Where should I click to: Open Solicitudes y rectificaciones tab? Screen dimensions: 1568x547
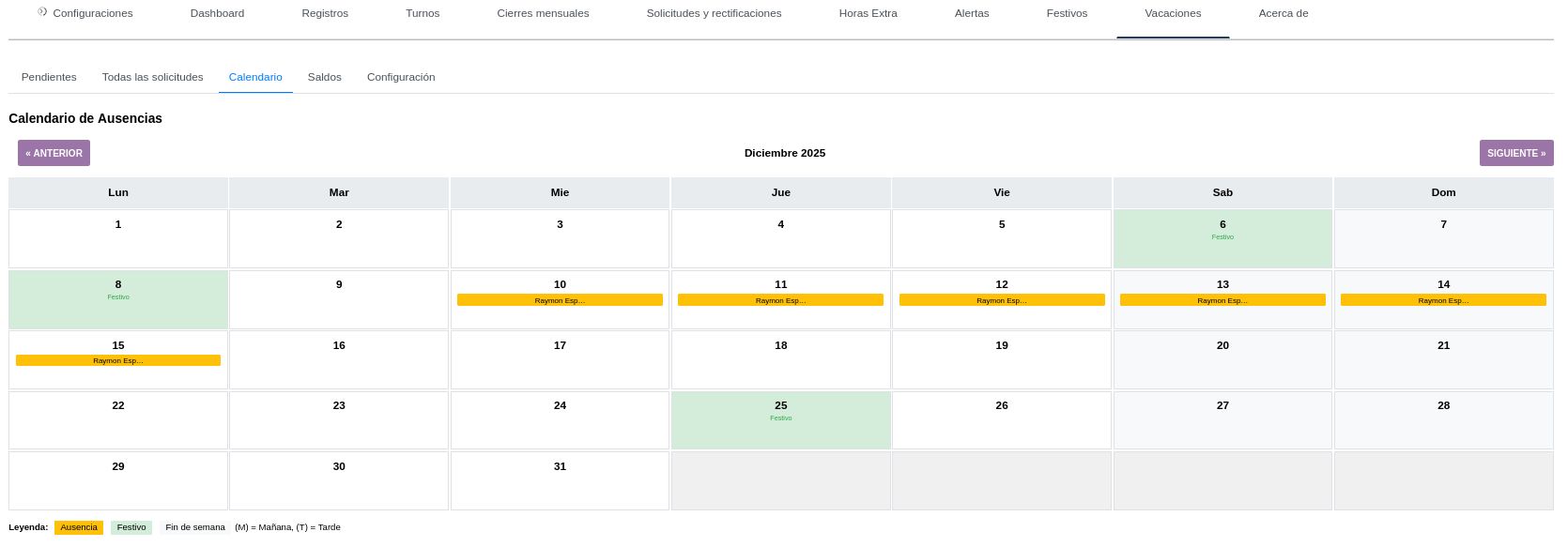point(714,13)
